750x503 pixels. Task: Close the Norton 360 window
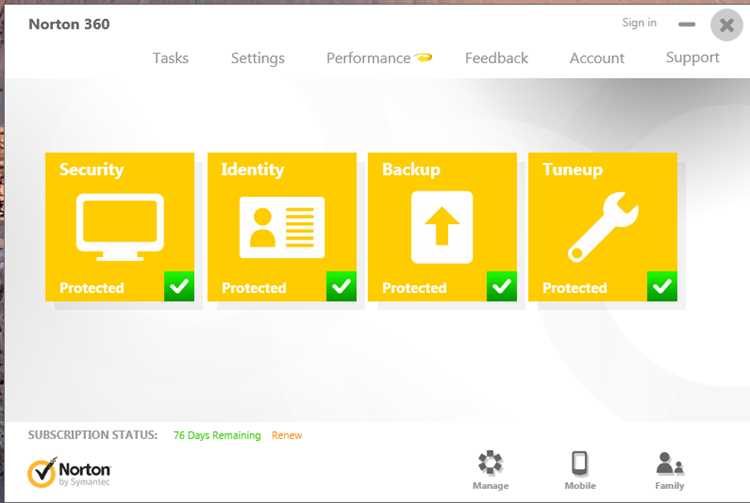pos(727,25)
